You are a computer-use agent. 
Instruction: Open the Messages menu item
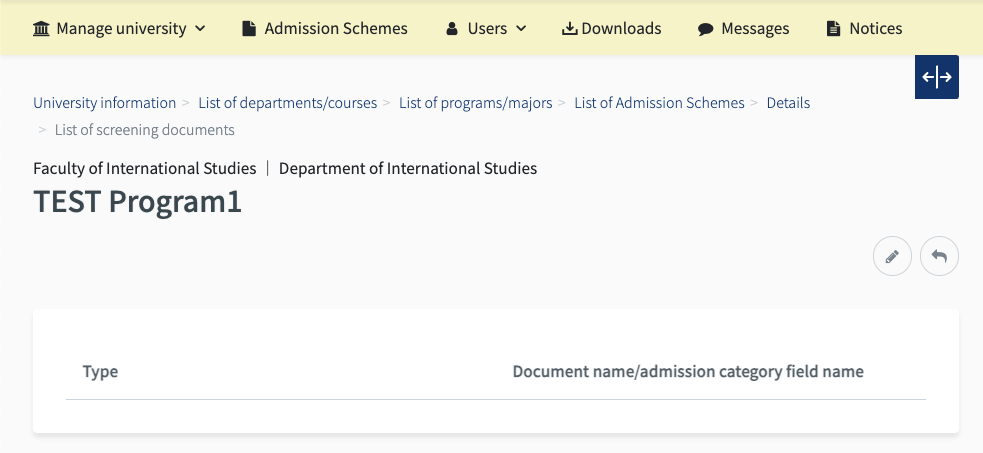pyautogui.click(x=757, y=28)
